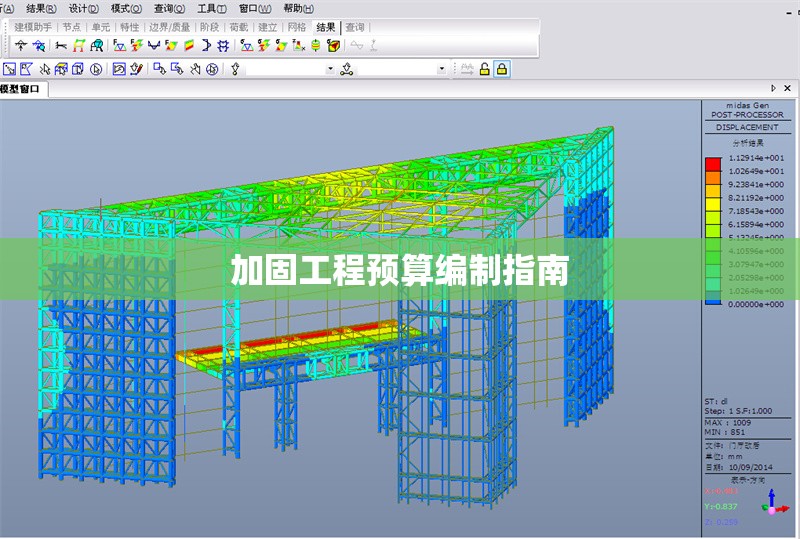
Task: Click the select-window icon at toolbar start
Action: [9, 69]
